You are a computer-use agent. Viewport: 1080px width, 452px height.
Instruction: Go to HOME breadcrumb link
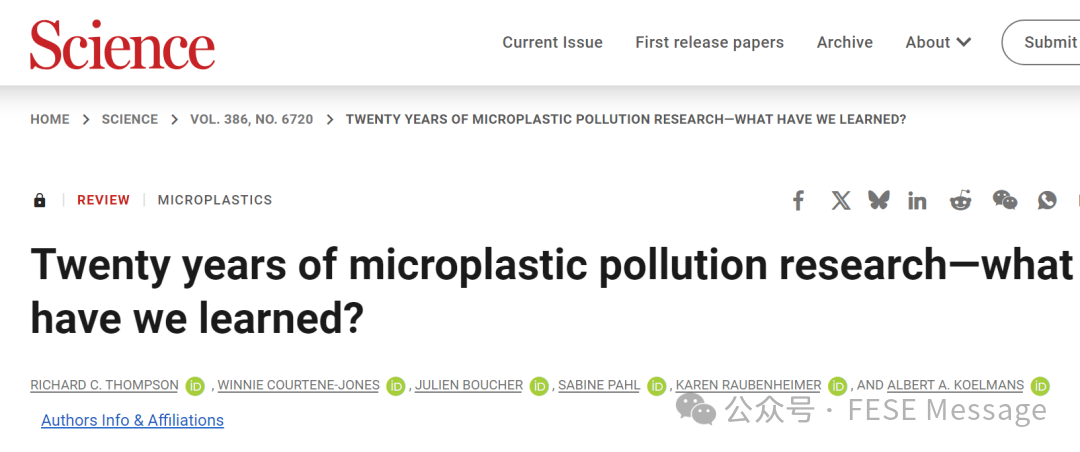click(50, 119)
